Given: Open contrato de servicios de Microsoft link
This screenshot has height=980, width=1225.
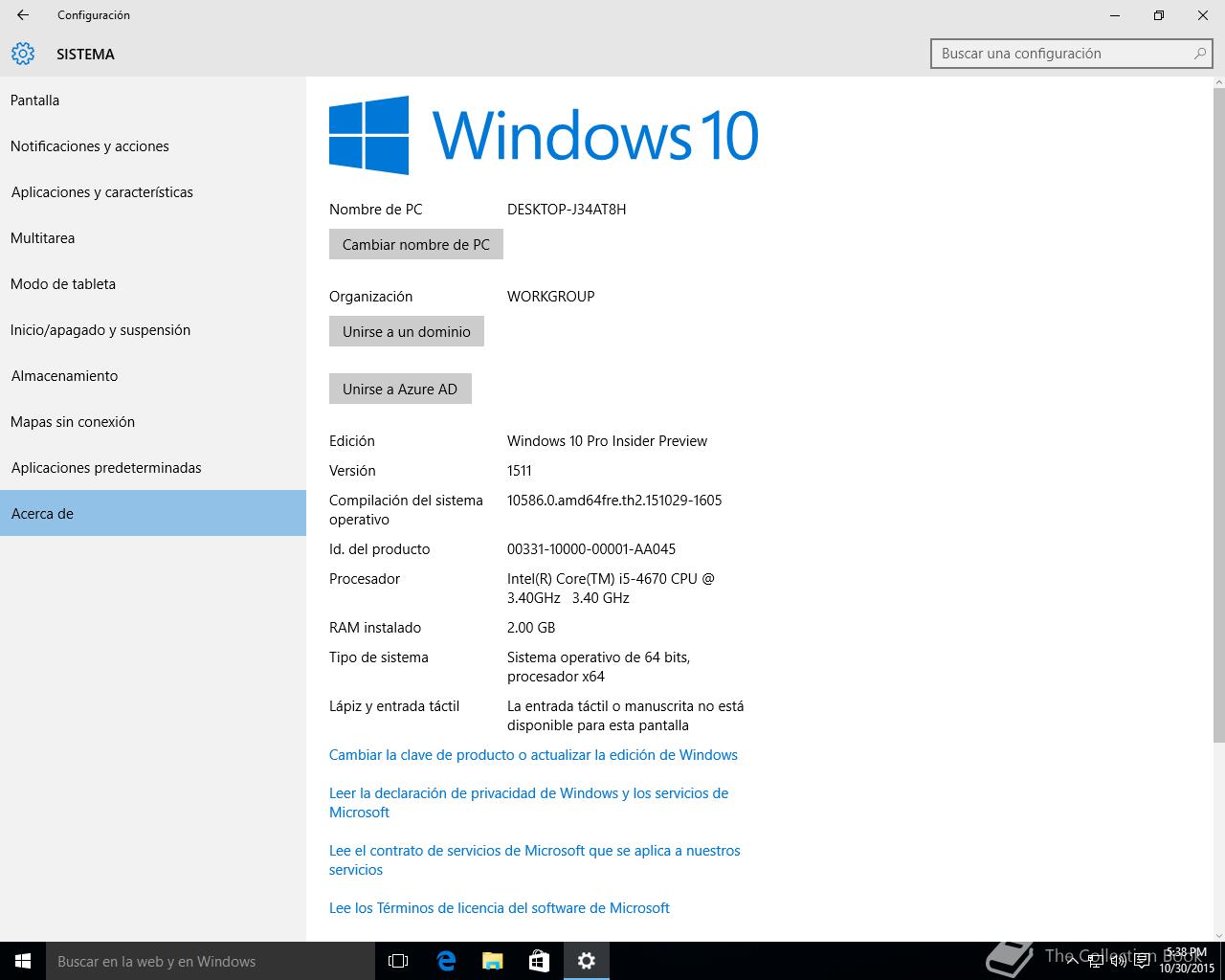Looking at the screenshot, I should (x=535, y=859).
